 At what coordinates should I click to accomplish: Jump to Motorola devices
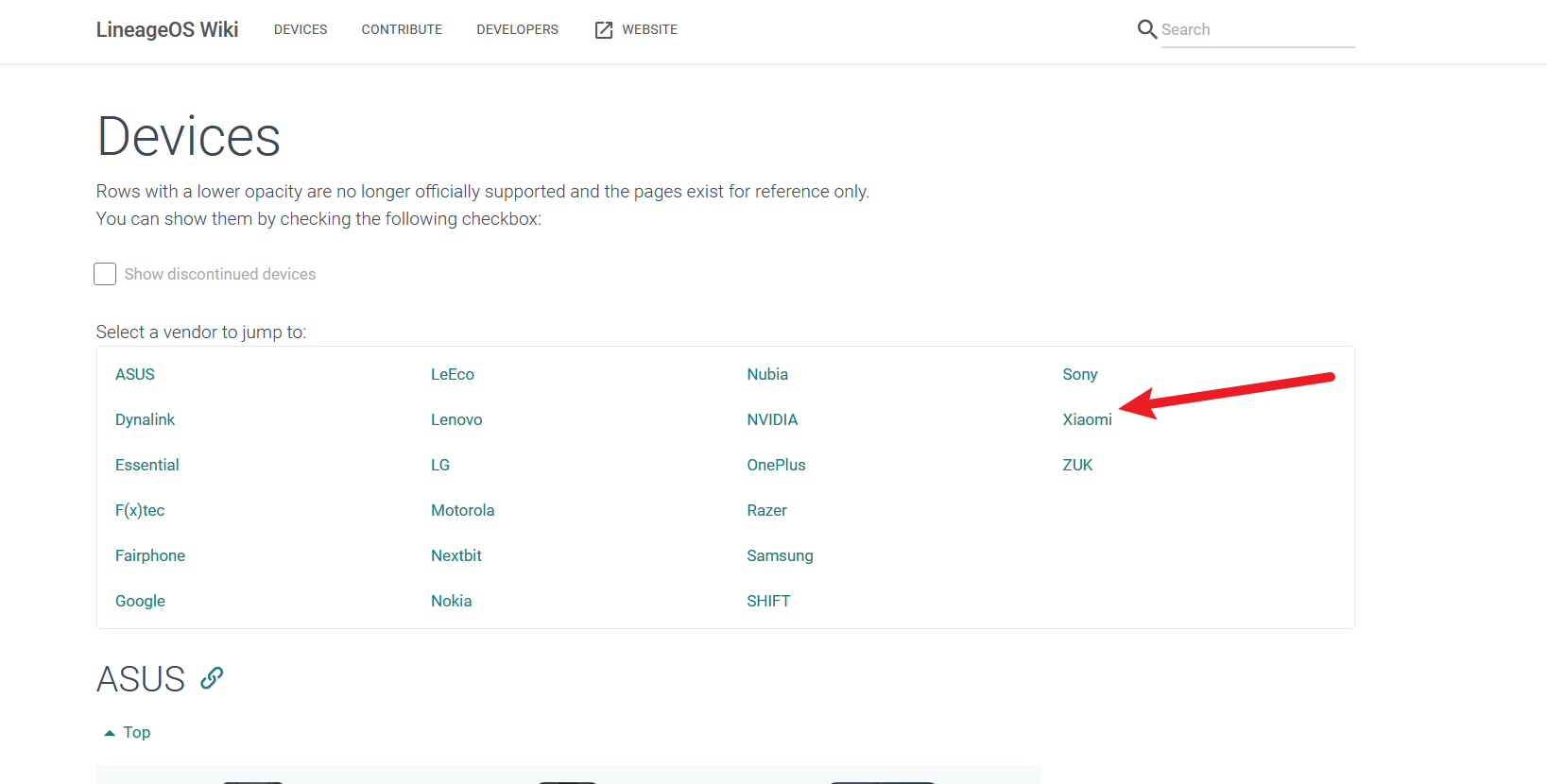click(463, 510)
